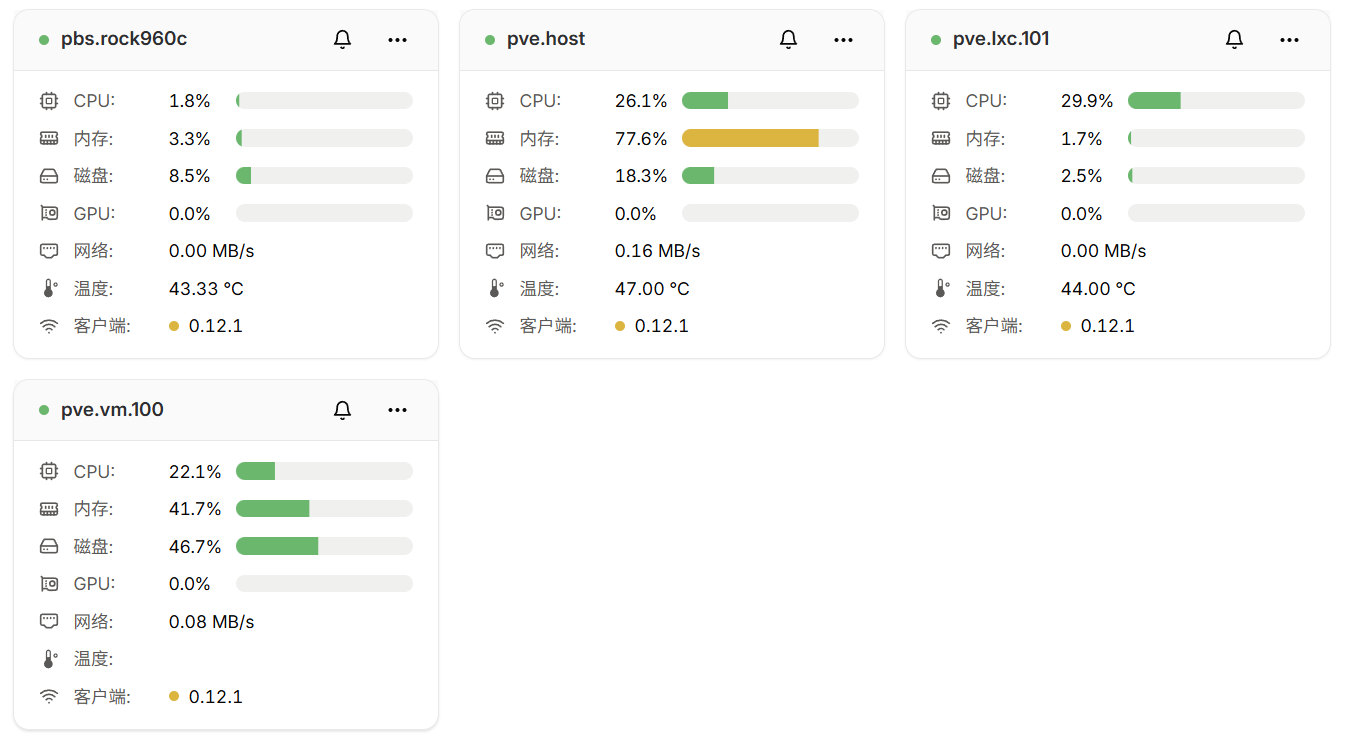Click the thermometer icon on pve.host

[x=495, y=288]
